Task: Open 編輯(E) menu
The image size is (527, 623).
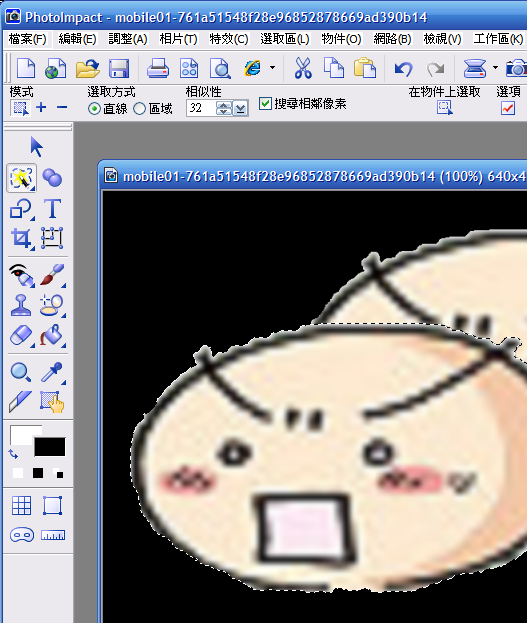Action: (77, 39)
